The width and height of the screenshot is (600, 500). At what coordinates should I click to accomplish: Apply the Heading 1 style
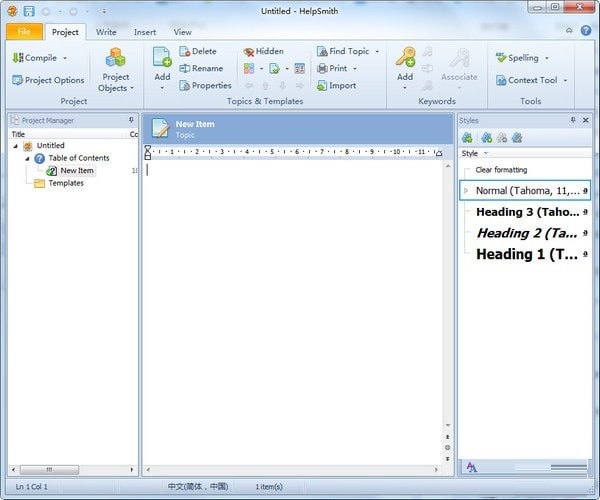coord(525,254)
